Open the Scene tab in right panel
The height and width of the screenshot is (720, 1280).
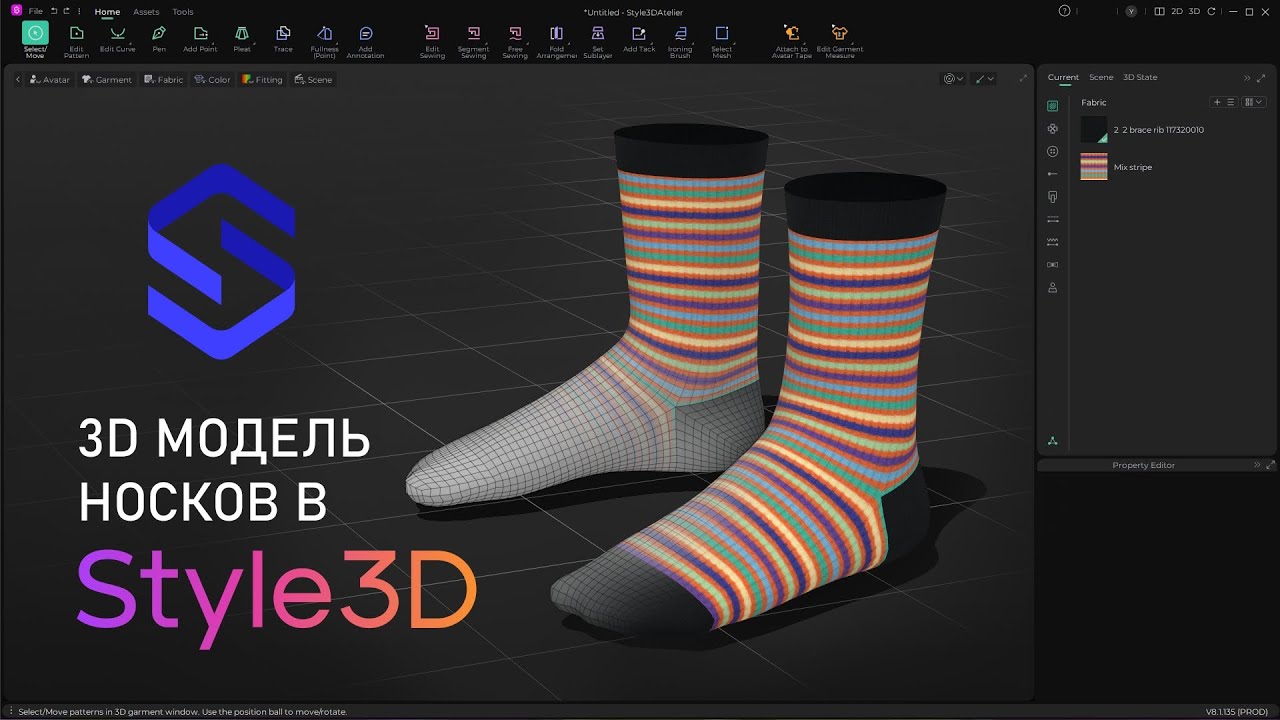point(1101,77)
